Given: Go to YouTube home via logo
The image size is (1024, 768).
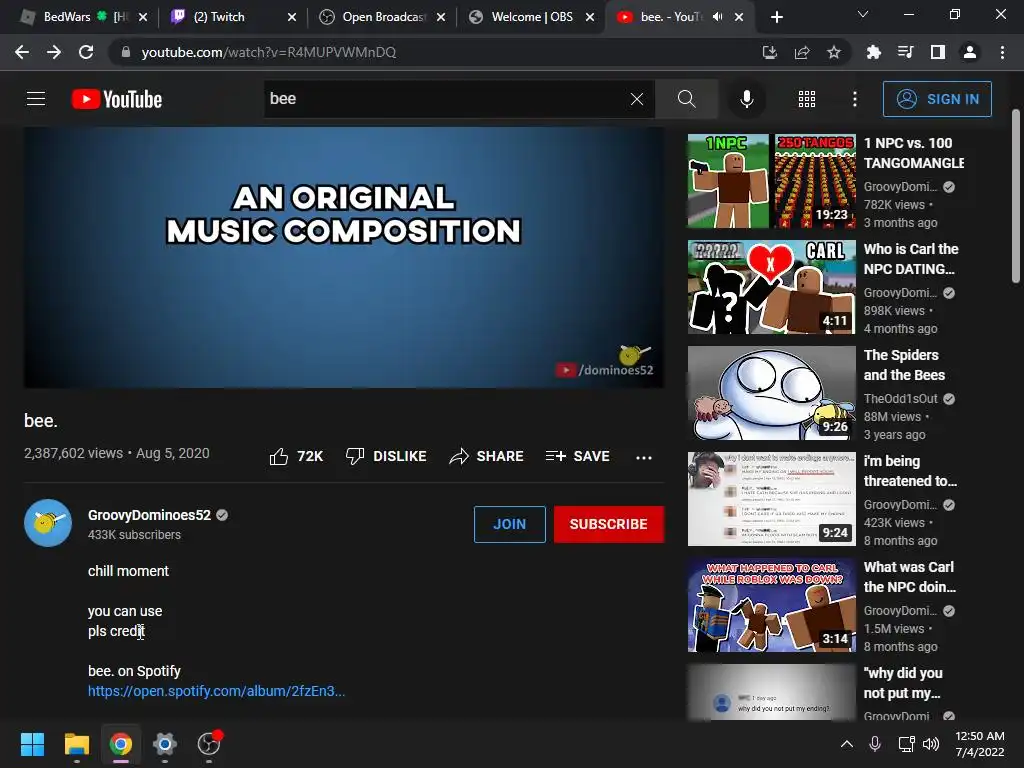Looking at the screenshot, I should point(117,99).
